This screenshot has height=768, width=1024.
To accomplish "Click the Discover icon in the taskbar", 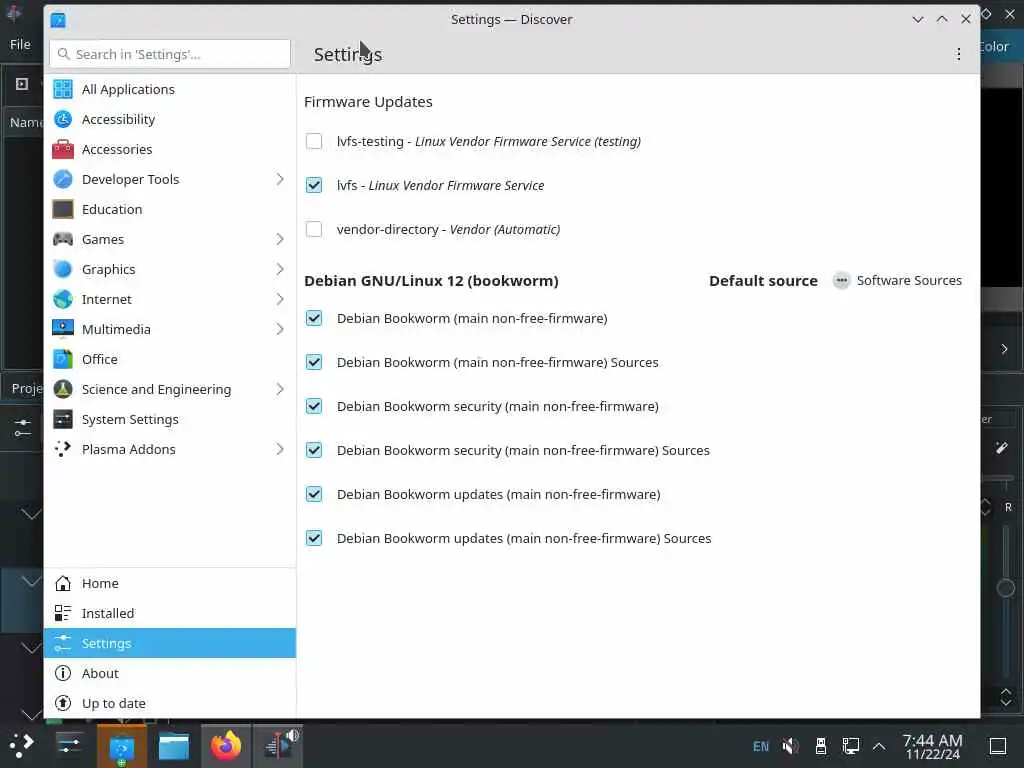I will [122, 747].
